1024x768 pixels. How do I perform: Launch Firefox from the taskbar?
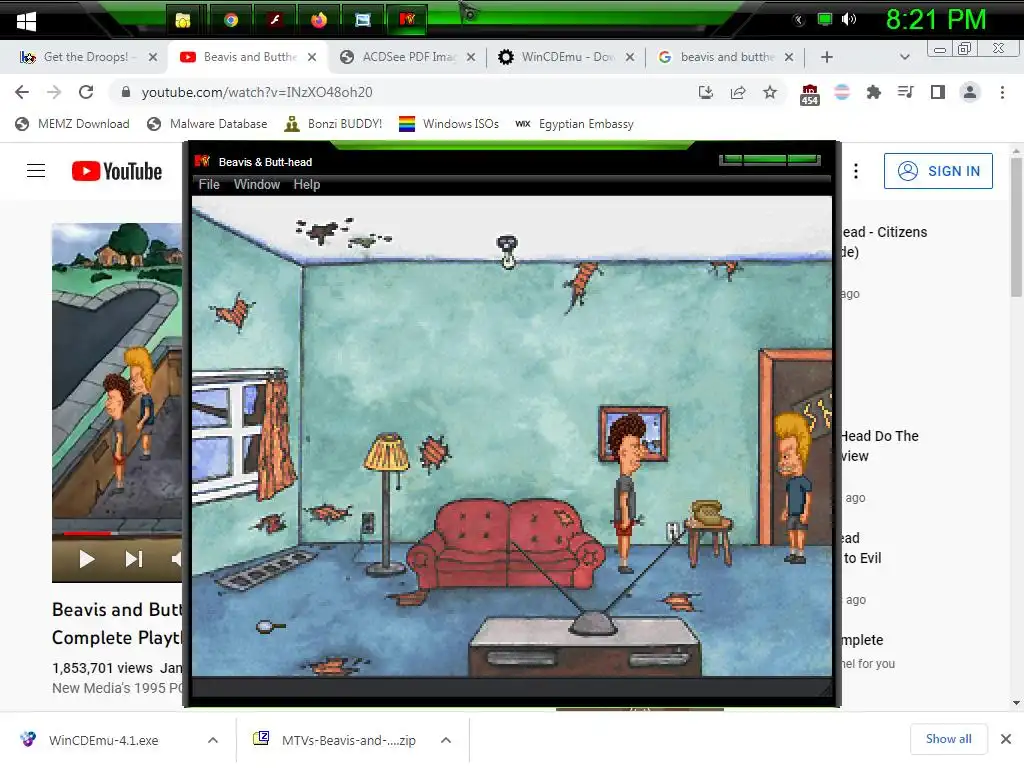pyautogui.click(x=319, y=20)
